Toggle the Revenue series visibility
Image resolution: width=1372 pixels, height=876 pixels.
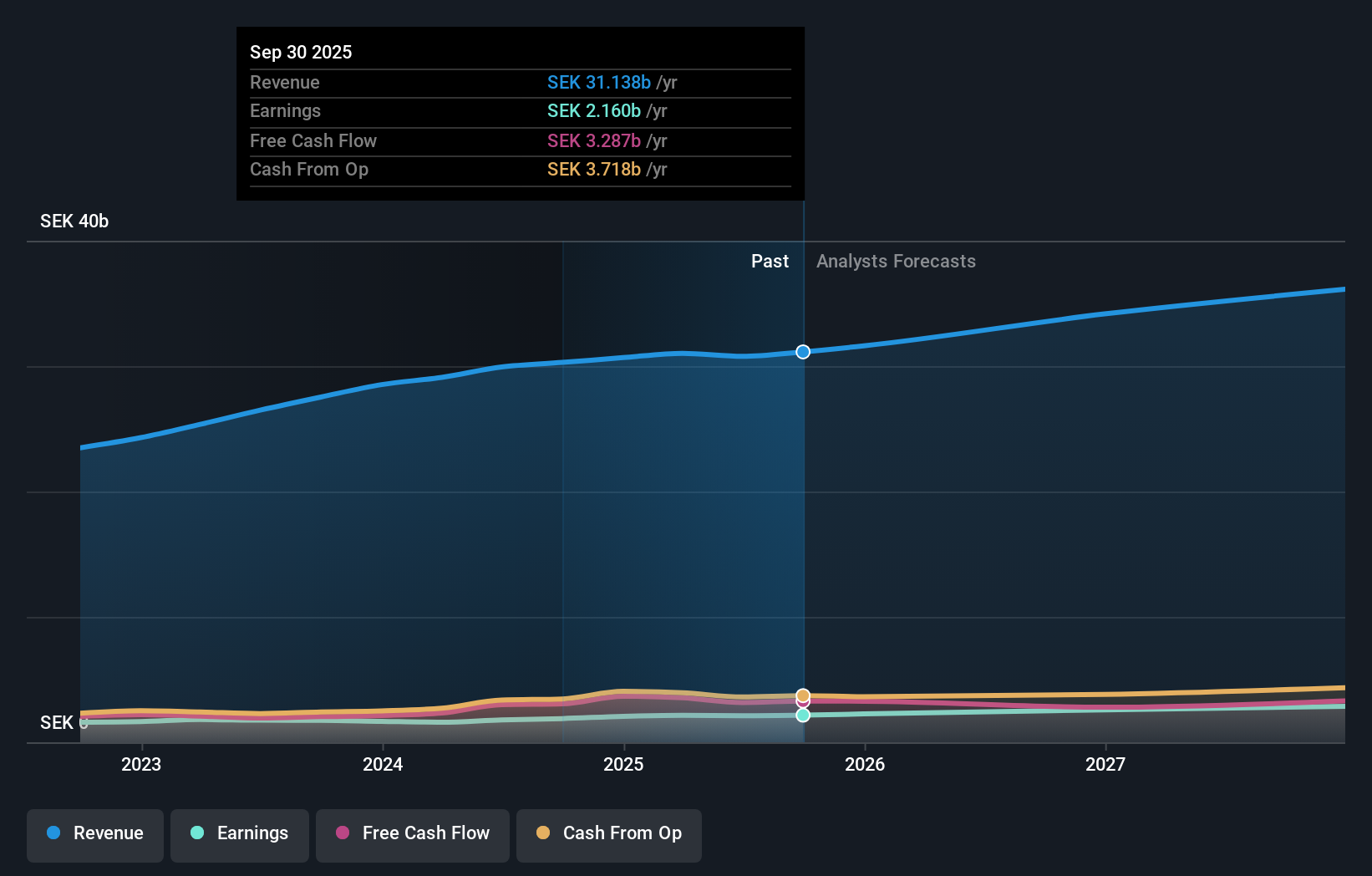pos(94,835)
